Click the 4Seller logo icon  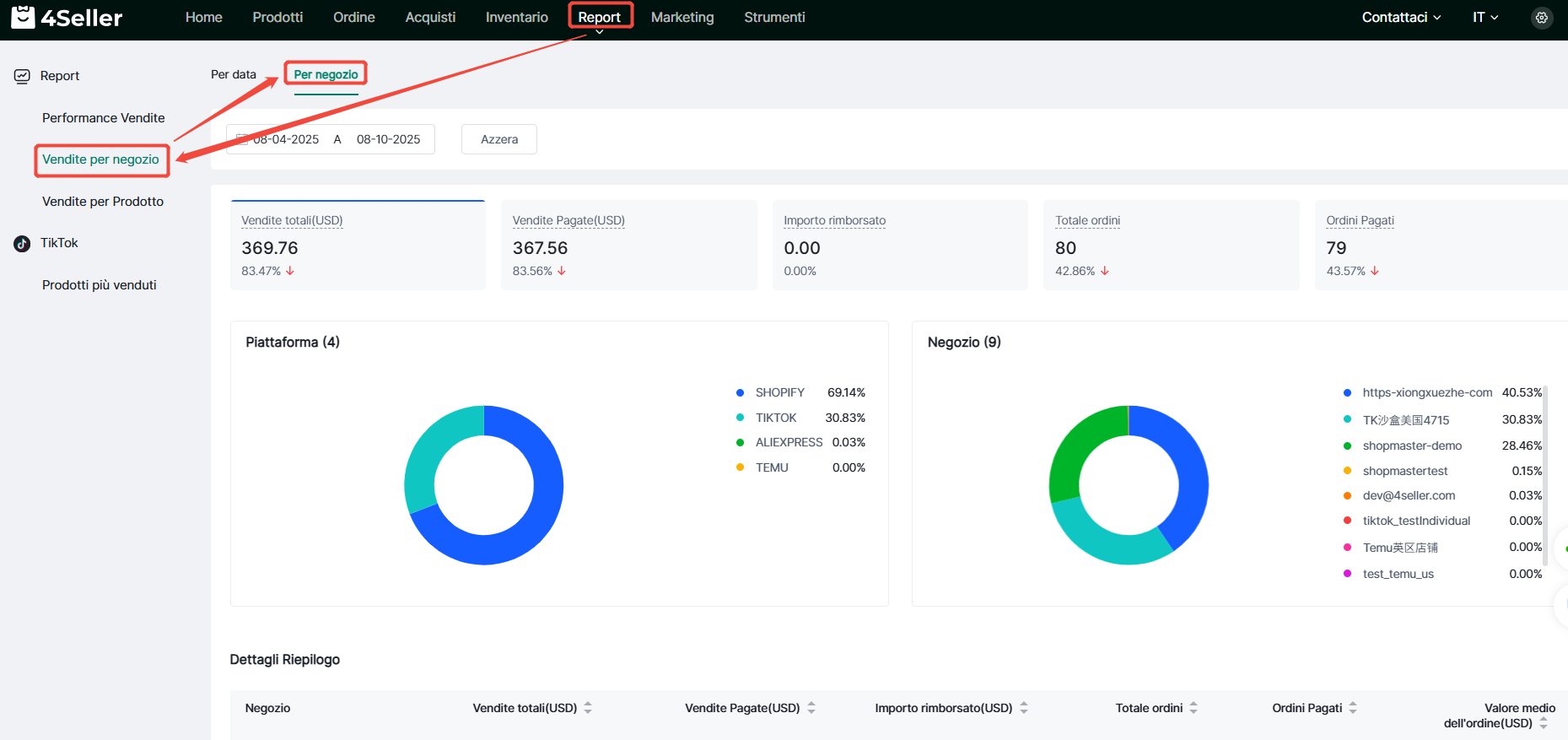(24, 17)
